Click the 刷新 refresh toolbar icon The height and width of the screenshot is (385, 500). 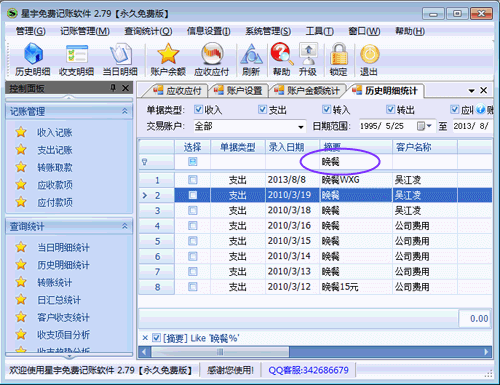pyautogui.click(x=251, y=59)
